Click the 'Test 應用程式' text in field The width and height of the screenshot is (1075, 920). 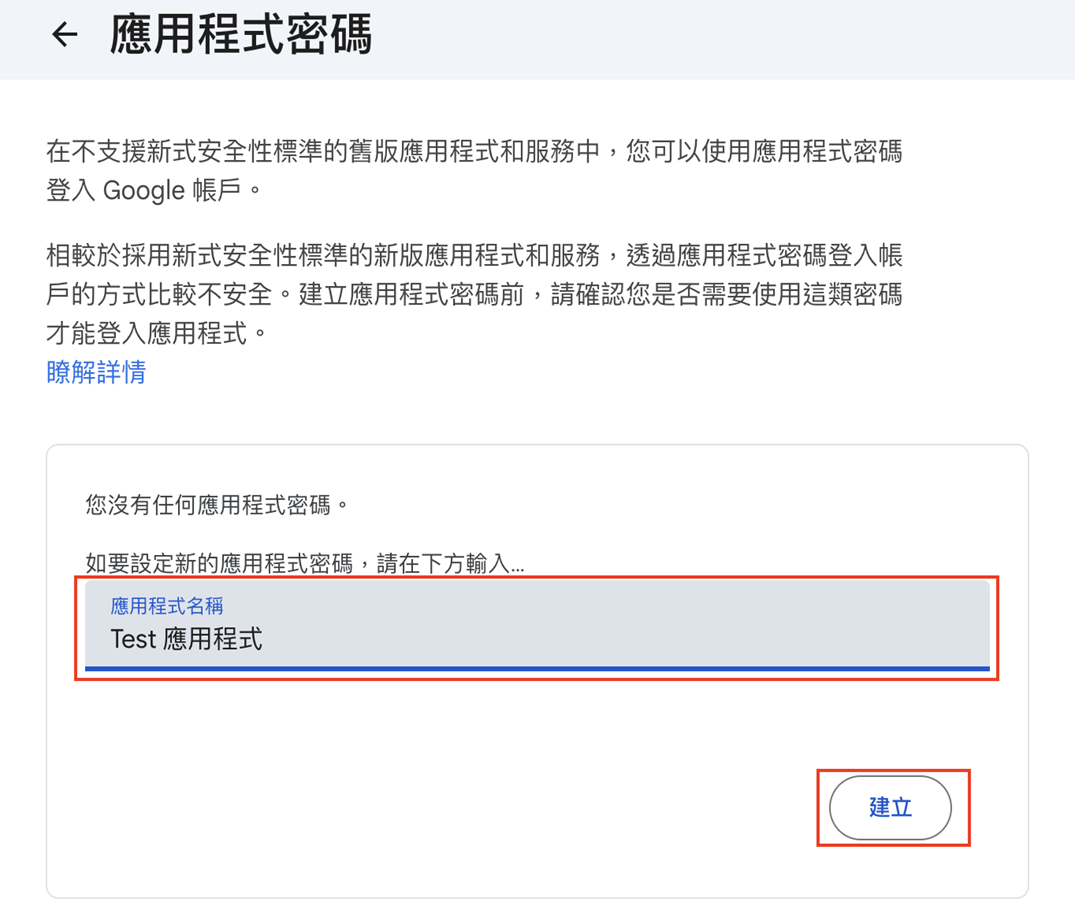click(187, 639)
